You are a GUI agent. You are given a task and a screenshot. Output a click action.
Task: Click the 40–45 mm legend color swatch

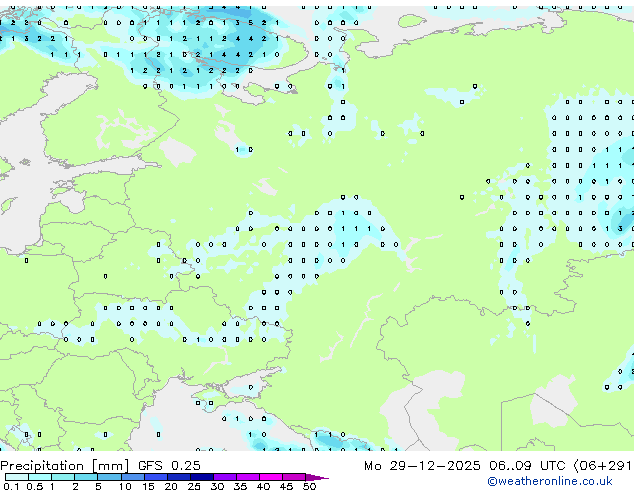[270, 477]
